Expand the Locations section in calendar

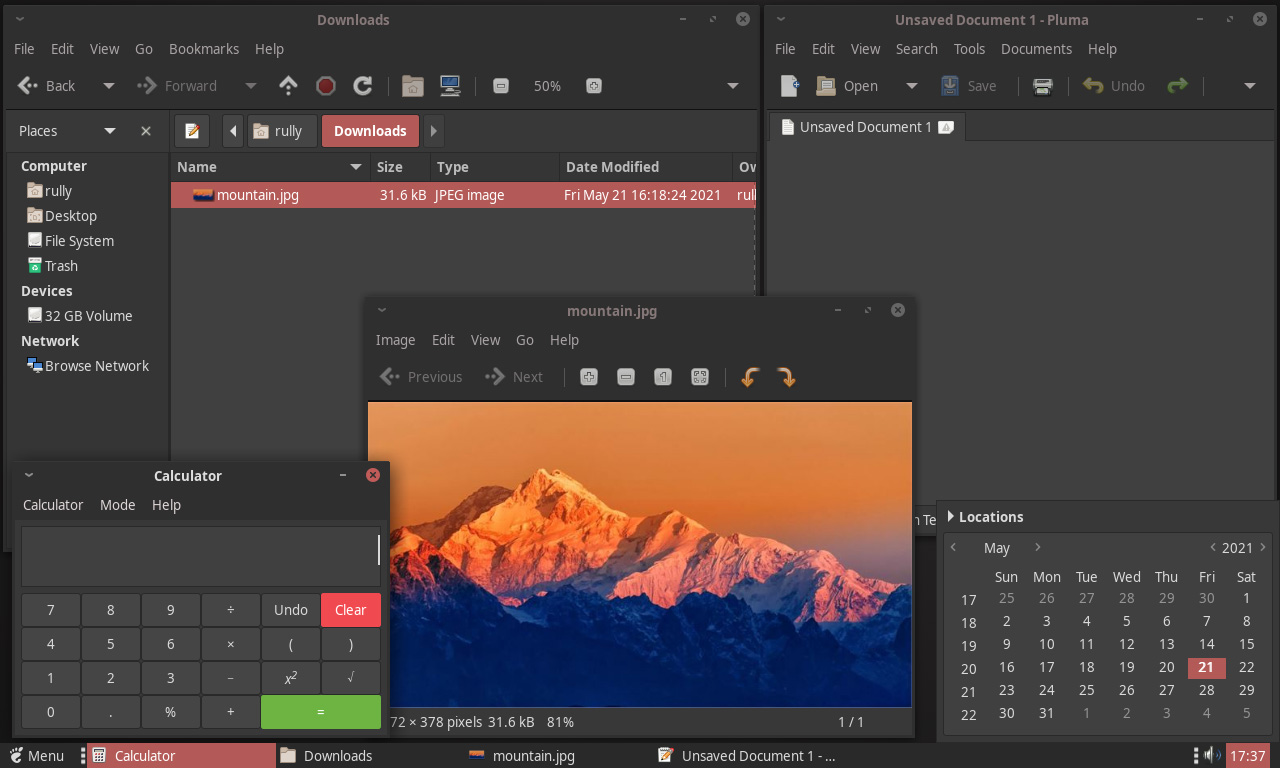[951, 517]
